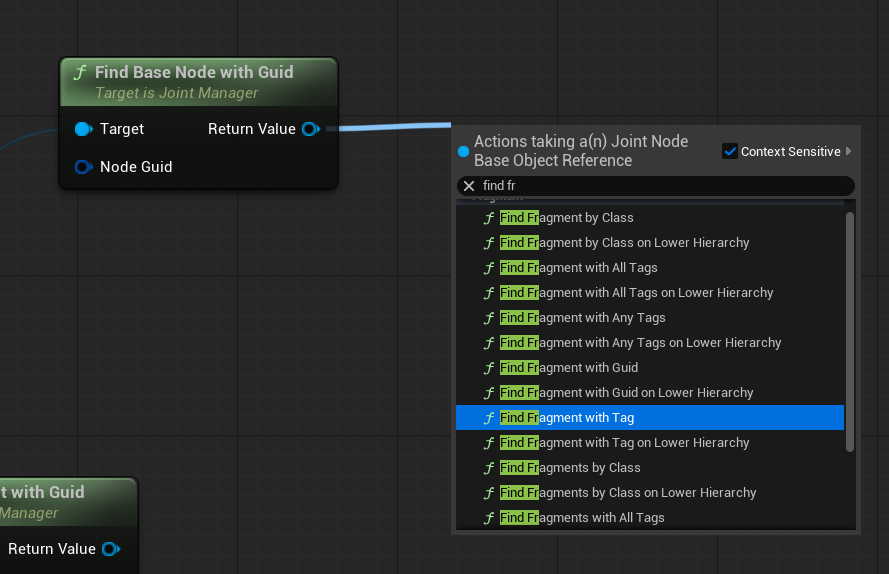This screenshot has height=574, width=889.
Task: Select the Find Base Node with Guid title
Action: 194,72
